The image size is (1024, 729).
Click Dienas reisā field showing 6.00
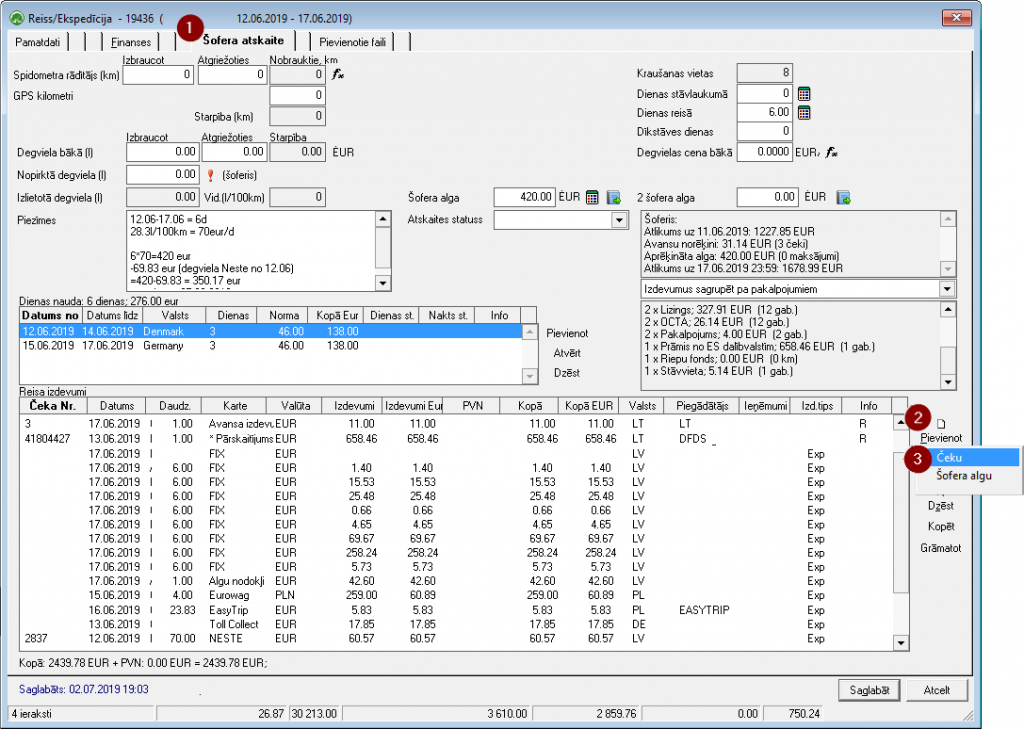click(765, 112)
